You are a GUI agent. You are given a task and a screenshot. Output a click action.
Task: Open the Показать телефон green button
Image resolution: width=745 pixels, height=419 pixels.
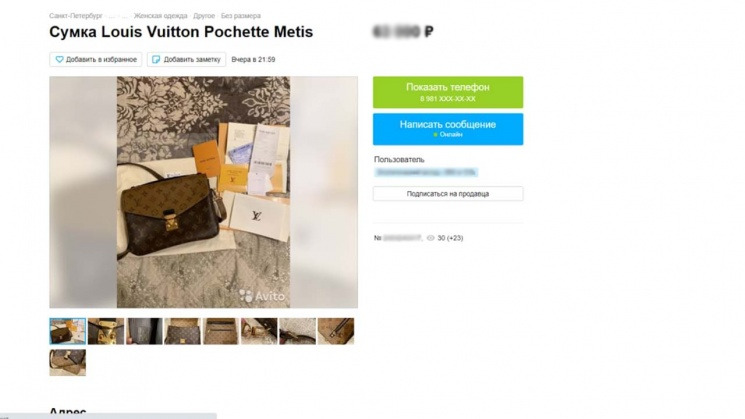(x=448, y=92)
